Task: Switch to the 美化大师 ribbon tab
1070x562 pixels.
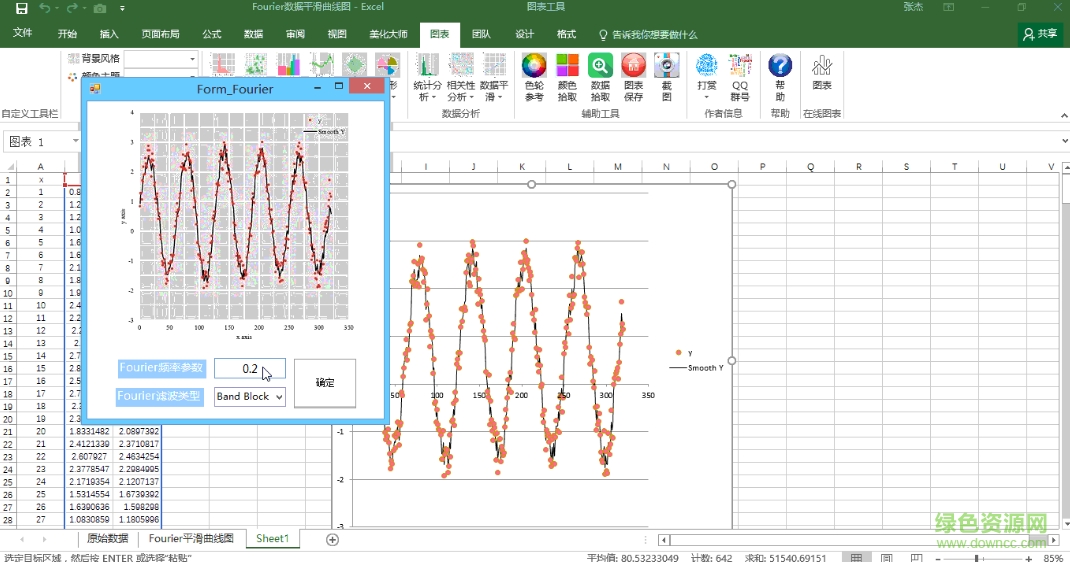Action: tap(388, 34)
